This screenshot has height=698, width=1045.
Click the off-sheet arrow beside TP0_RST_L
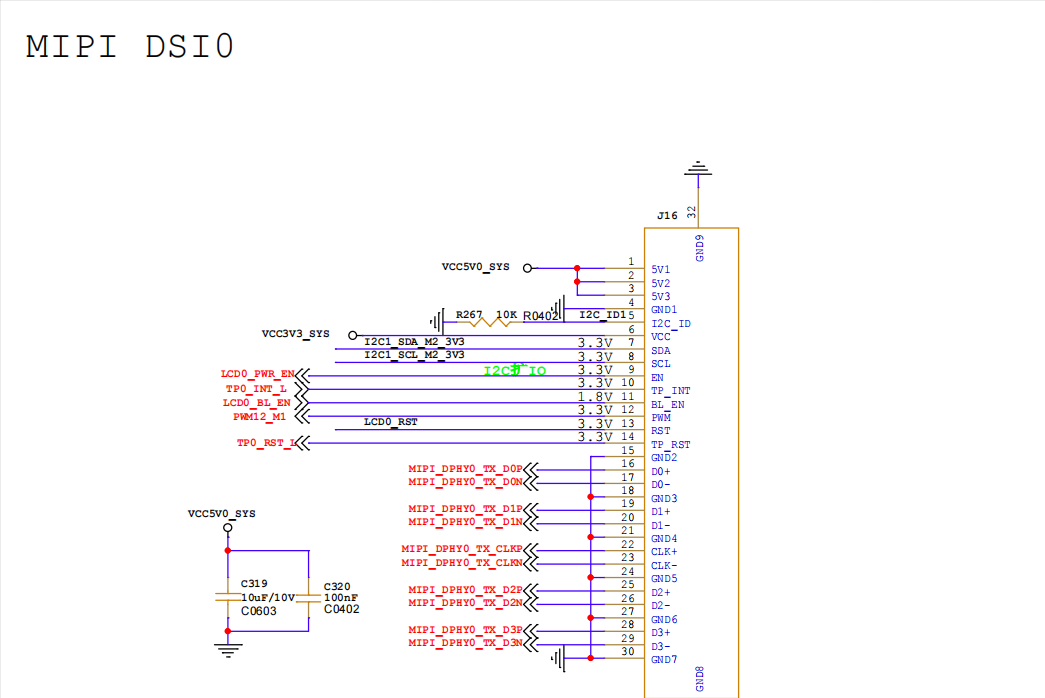point(303,443)
